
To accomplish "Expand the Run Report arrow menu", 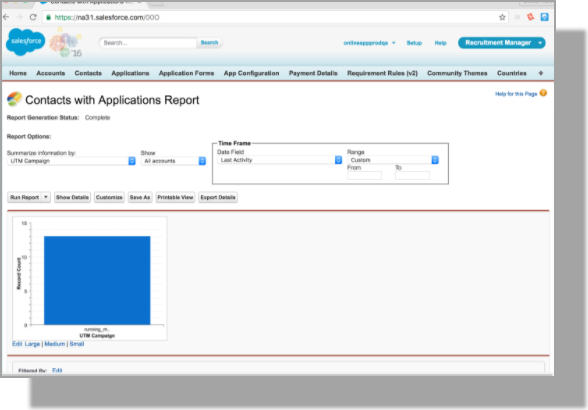I will click(46, 197).
